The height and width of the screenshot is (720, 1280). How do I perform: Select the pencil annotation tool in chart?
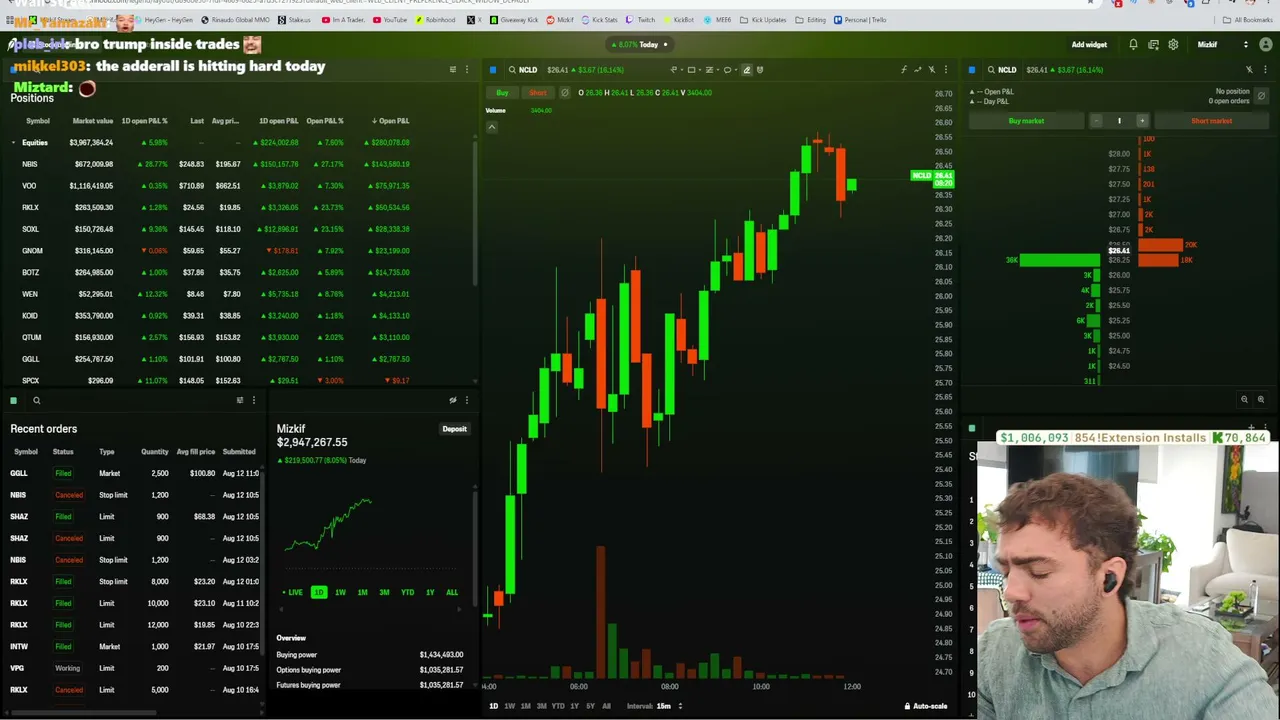tap(746, 70)
